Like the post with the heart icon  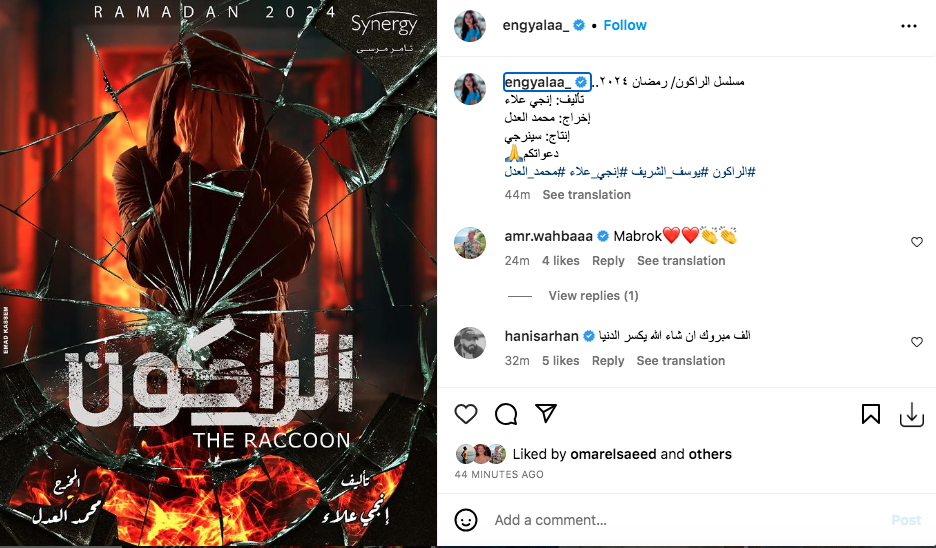(466, 414)
